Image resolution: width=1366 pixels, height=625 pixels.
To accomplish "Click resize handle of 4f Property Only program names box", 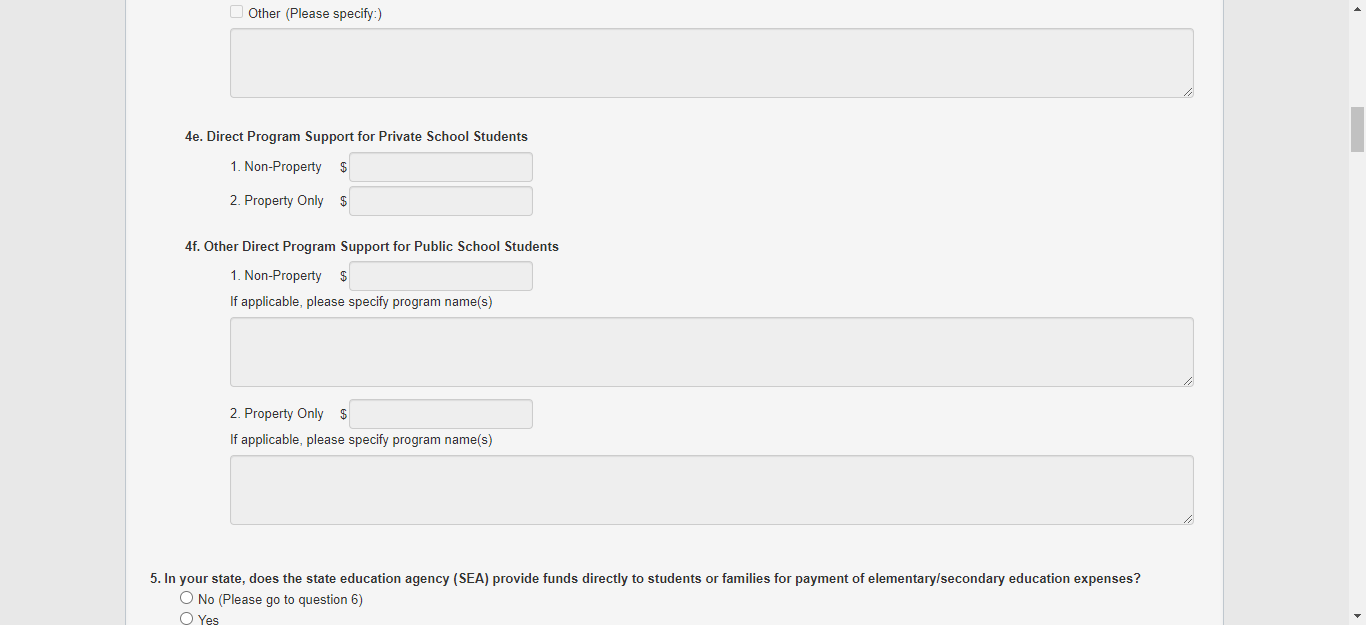I will 1188,519.
